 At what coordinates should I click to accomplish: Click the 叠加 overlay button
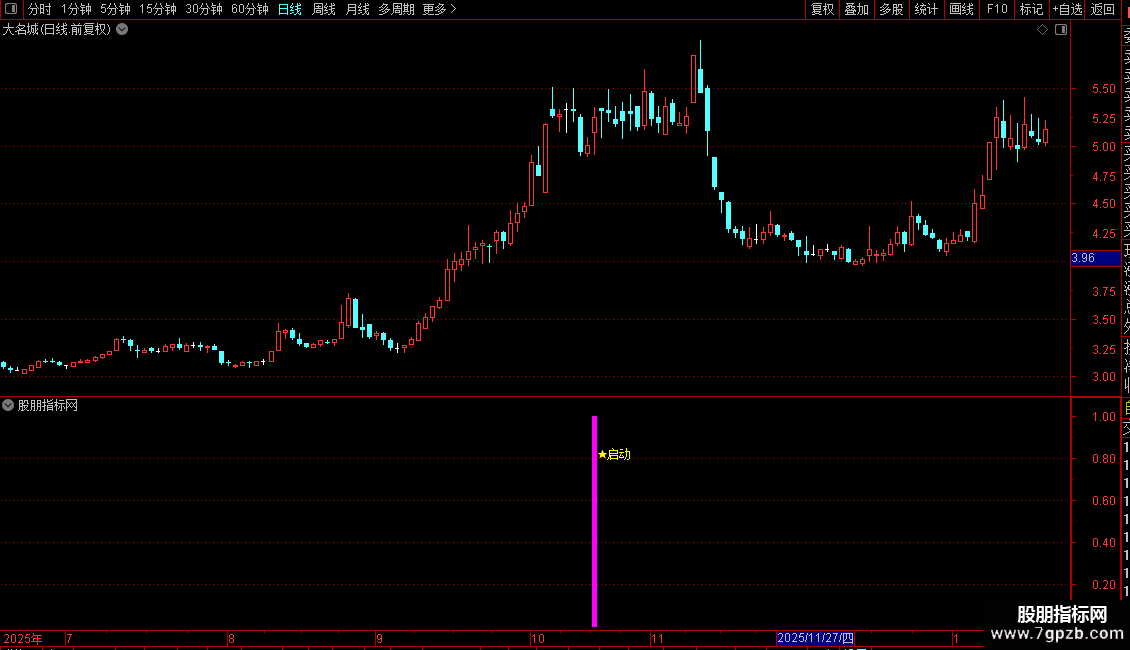pos(857,9)
